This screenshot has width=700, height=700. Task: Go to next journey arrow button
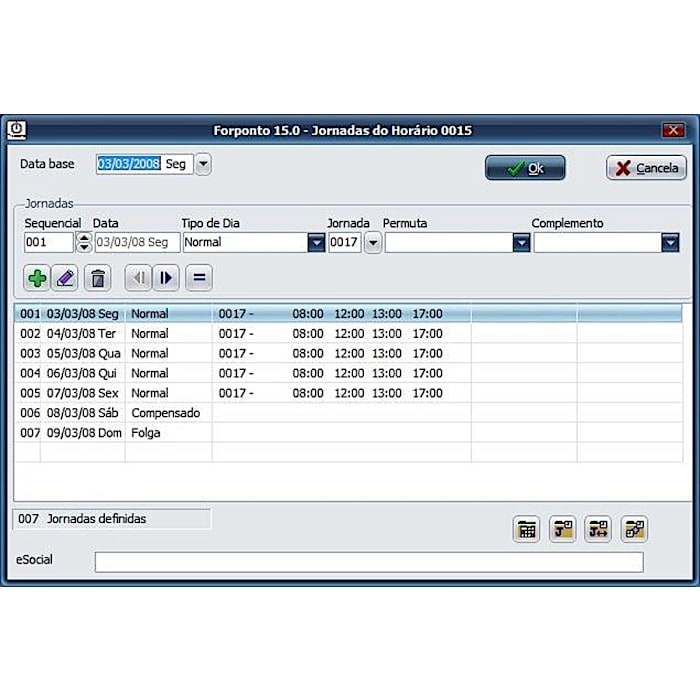pyautogui.click(x=166, y=278)
